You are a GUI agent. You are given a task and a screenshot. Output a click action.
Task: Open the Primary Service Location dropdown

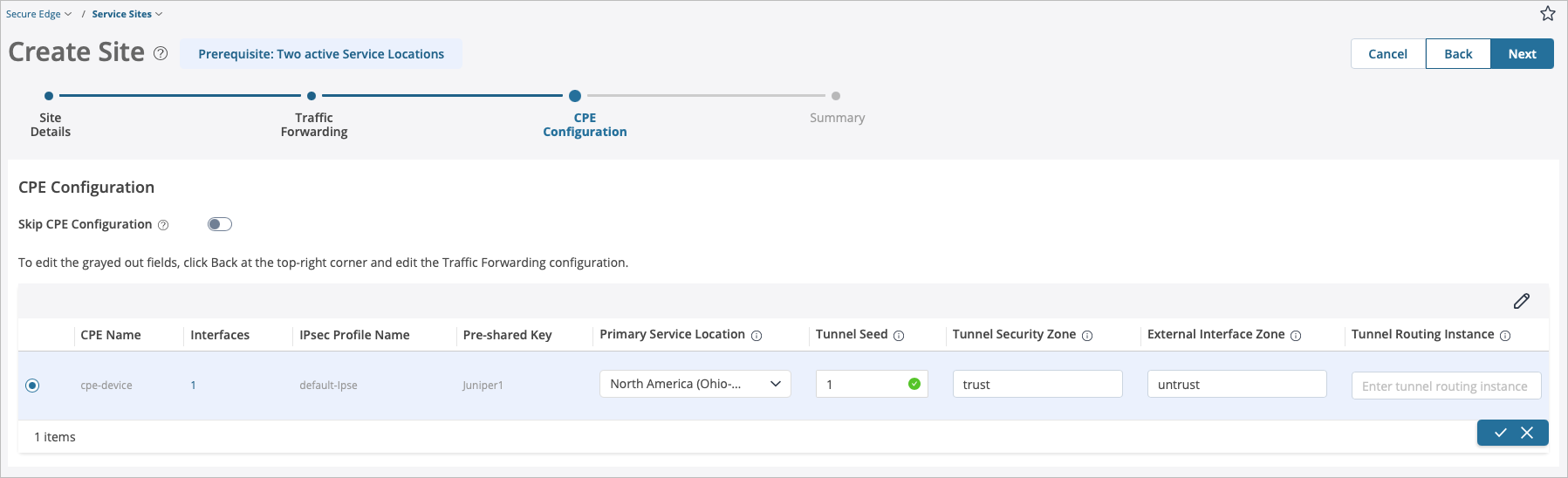tap(695, 384)
